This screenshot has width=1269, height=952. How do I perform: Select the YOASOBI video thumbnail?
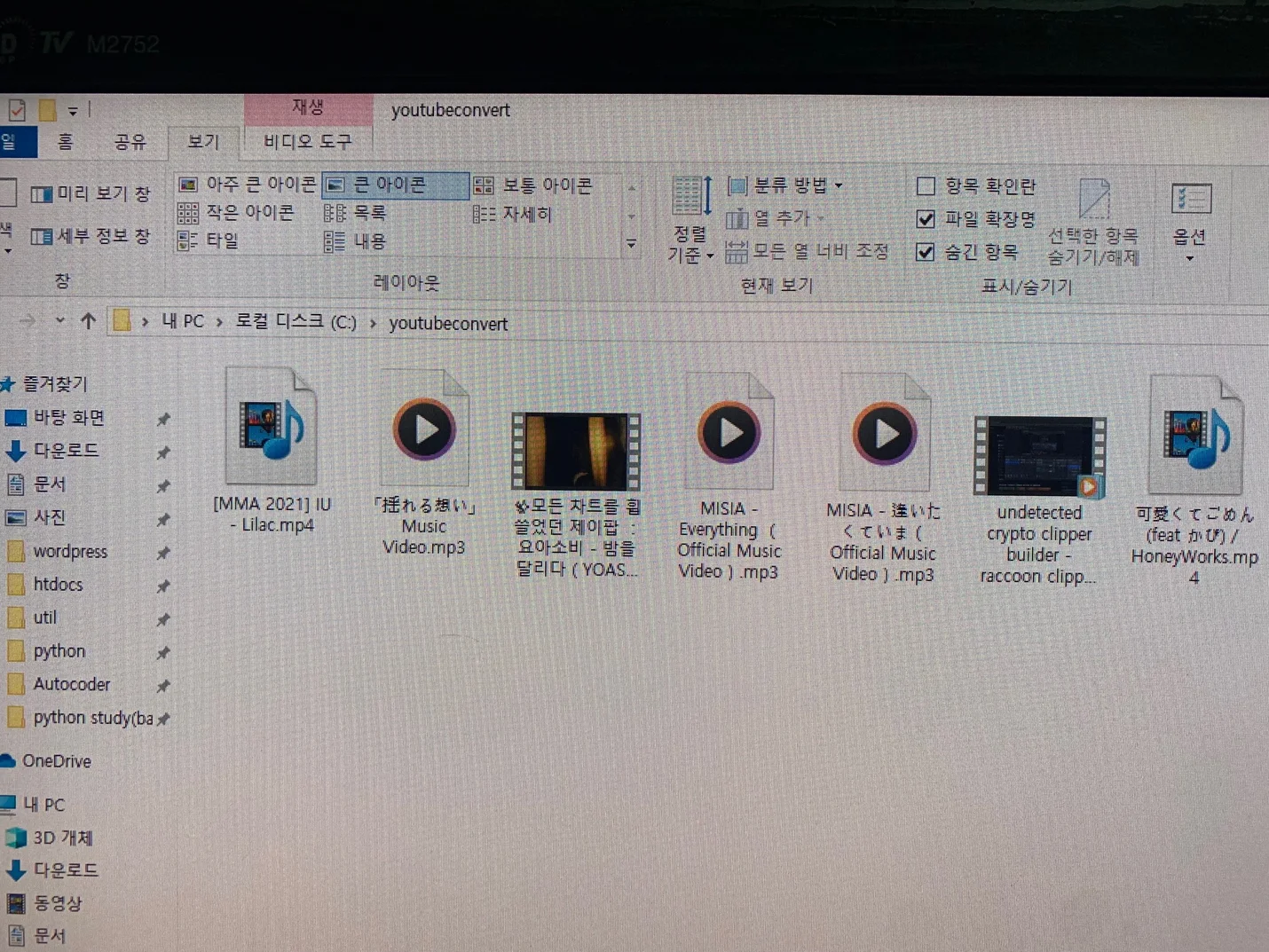pyautogui.click(x=576, y=451)
